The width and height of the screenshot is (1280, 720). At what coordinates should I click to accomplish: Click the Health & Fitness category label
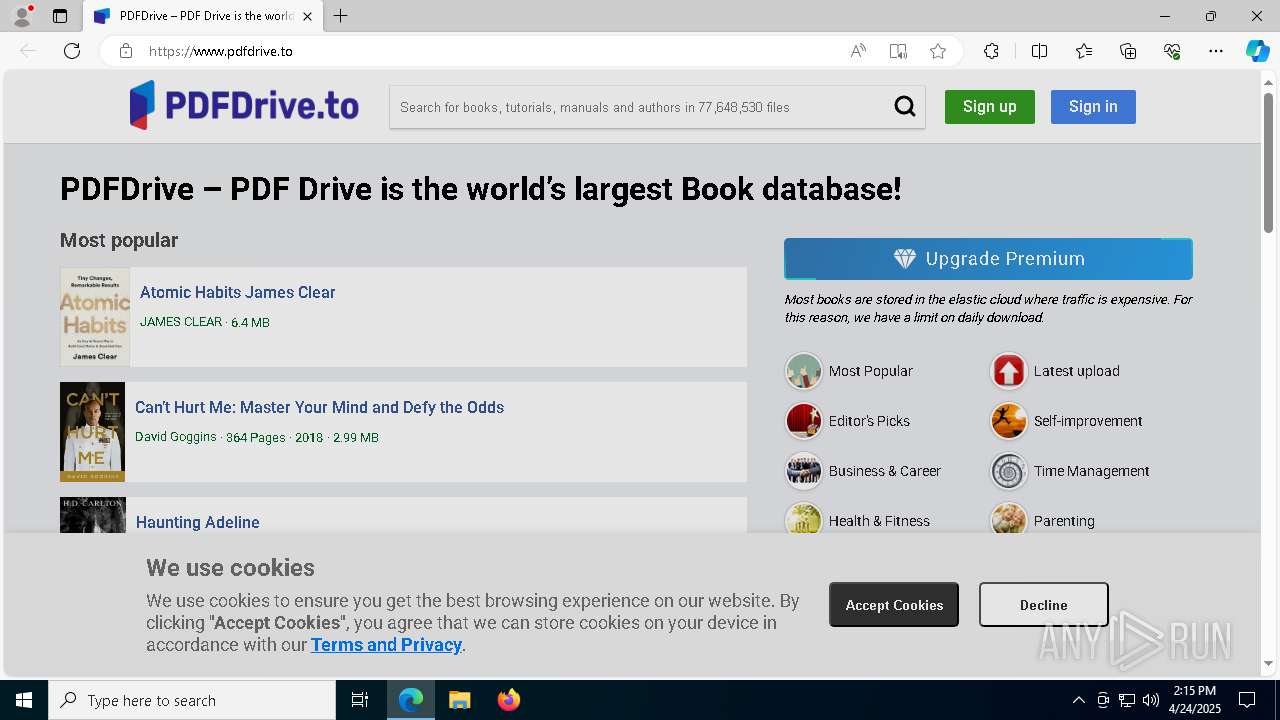[880, 521]
